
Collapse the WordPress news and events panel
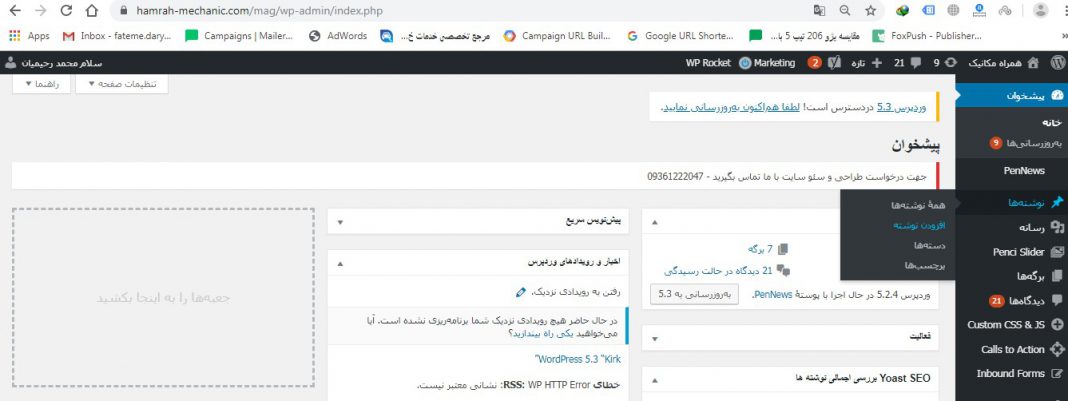click(339, 263)
